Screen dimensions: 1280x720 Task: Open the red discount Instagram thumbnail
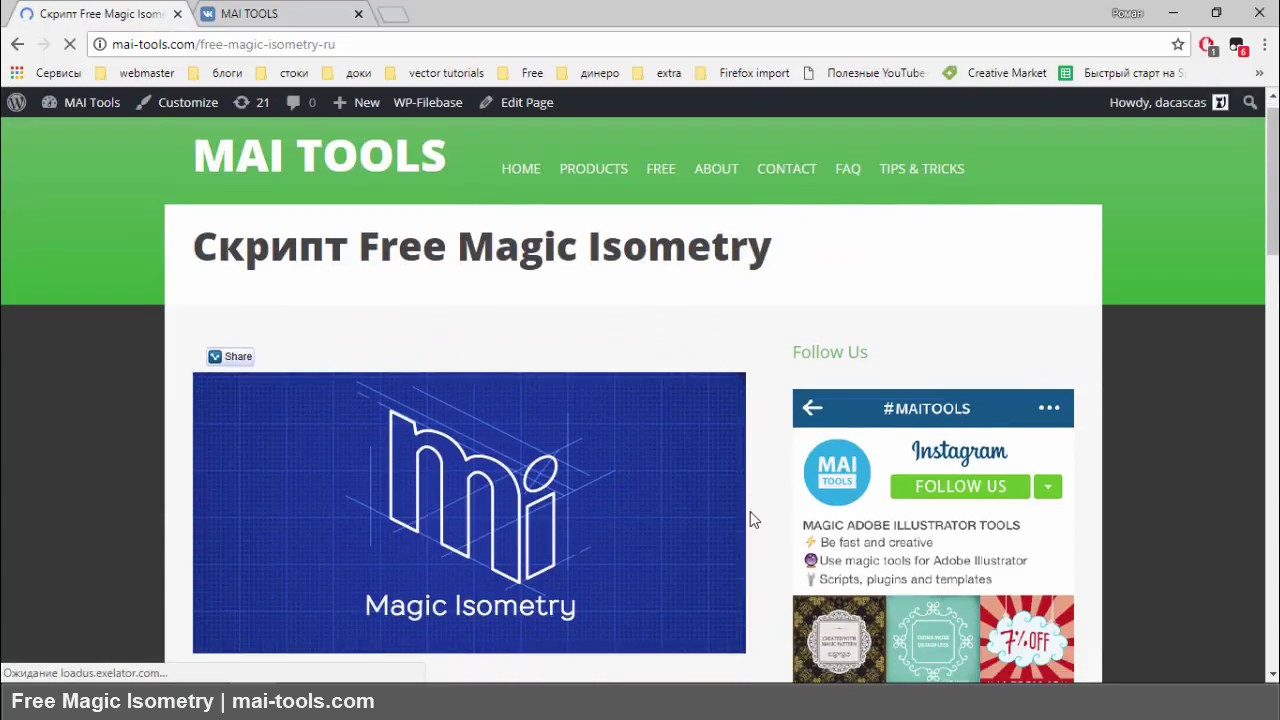[1027, 639]
